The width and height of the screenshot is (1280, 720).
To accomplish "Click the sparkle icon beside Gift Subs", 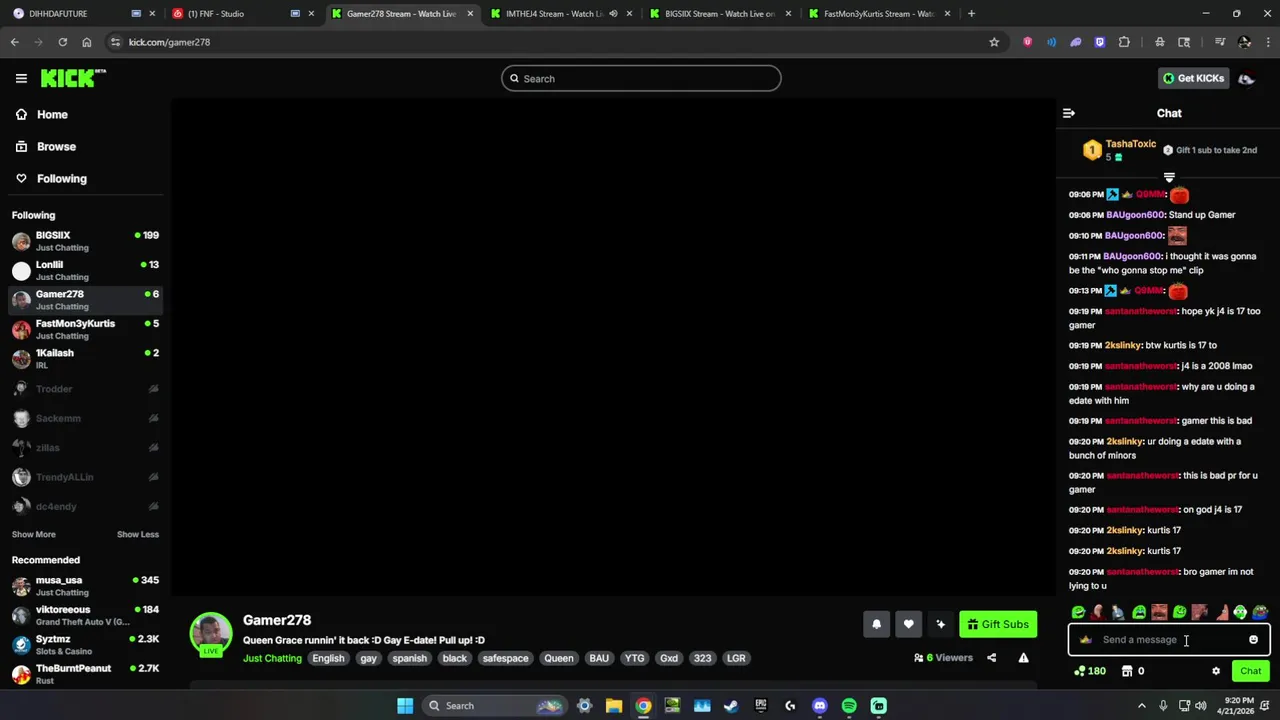I will (940, 624).
